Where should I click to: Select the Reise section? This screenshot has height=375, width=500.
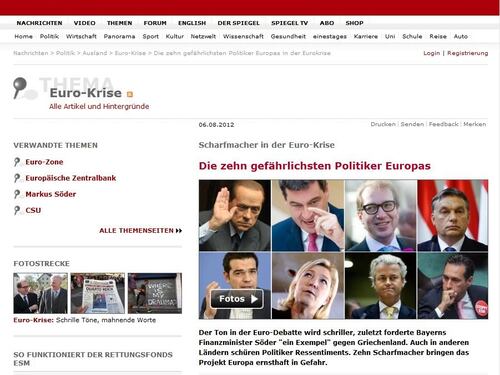(x=438, y=36)
